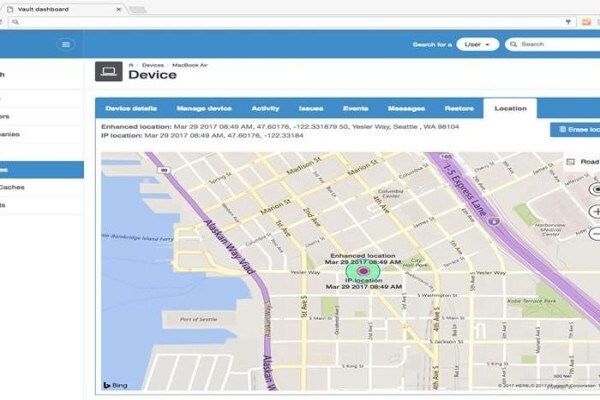This screenshot has width=600, height=400.
Task: Click the IP location coordinates text
Action: 202,136
